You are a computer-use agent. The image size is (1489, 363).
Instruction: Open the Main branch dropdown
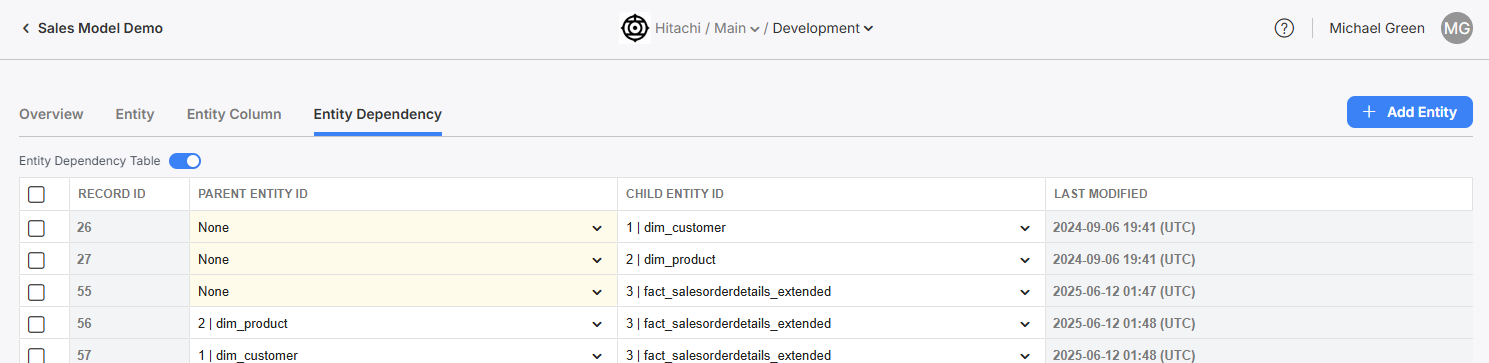coord(736,28)
